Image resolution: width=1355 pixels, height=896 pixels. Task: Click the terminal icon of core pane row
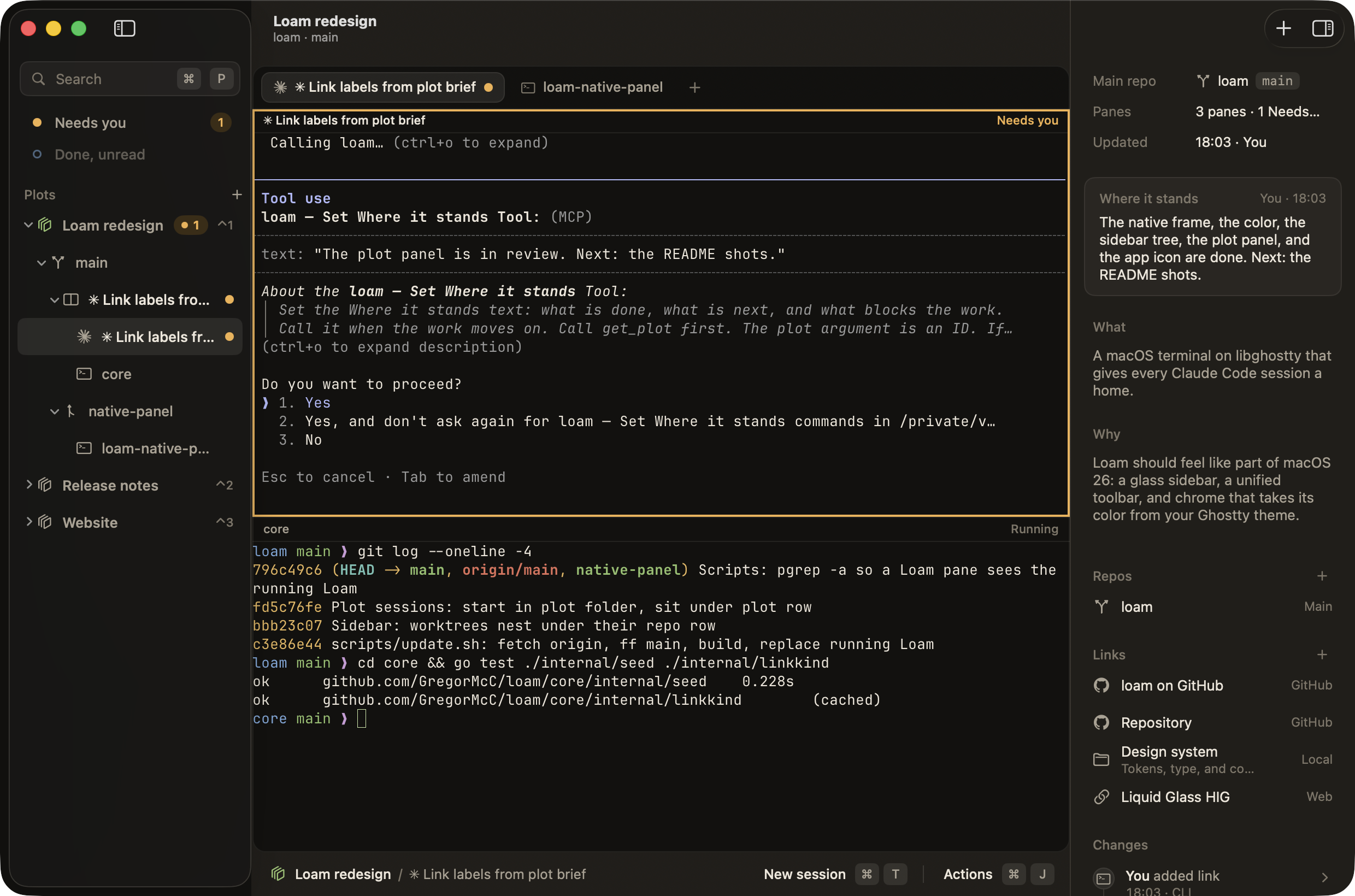pos(84,374)
